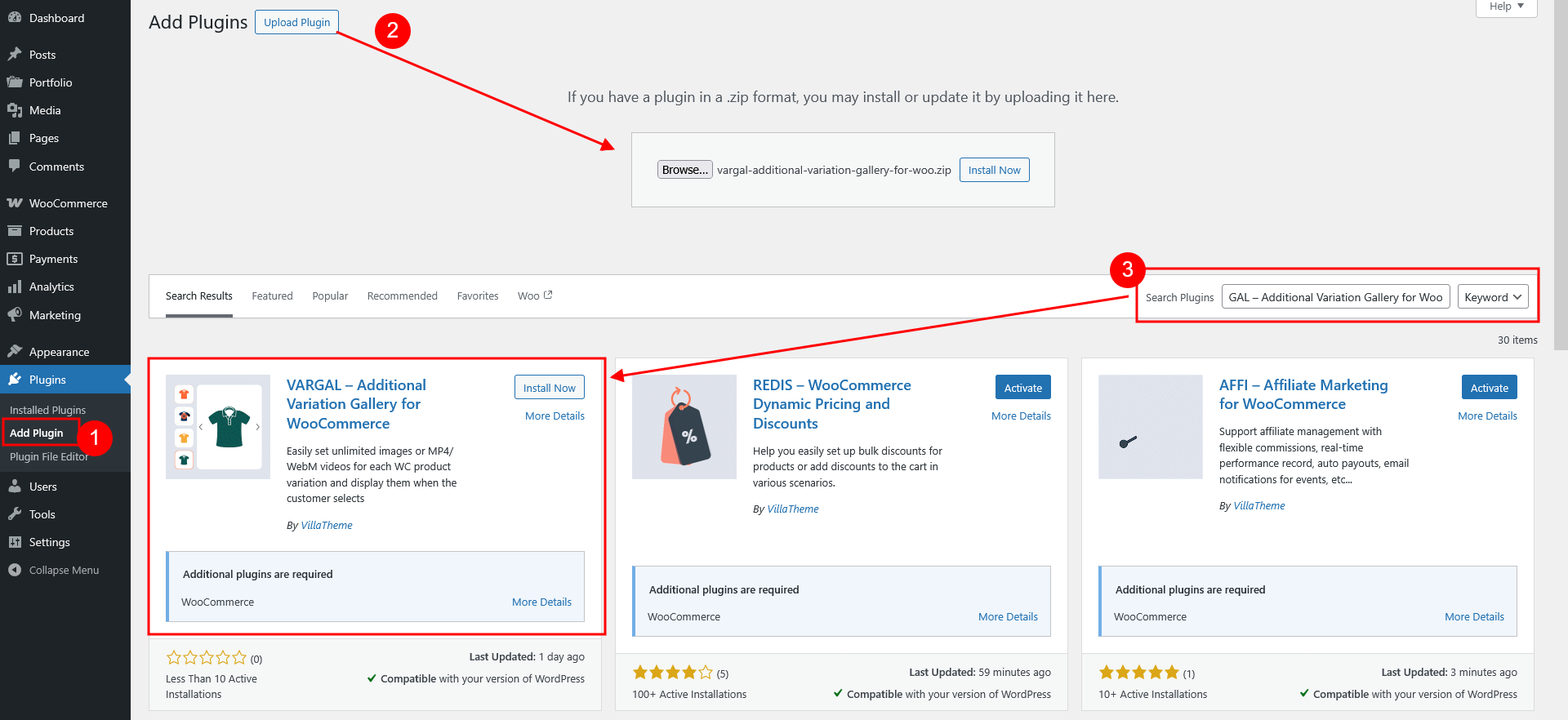The height and width of the screenshot is (720, 1568).
Task: Show next VARGAL thumbnail with right chevron
Action: pyautogui.click(x=257, y=427)
